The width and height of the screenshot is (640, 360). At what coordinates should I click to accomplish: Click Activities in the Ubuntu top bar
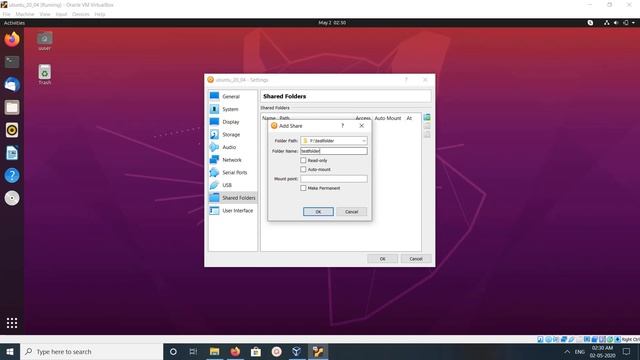pos(14,23)
